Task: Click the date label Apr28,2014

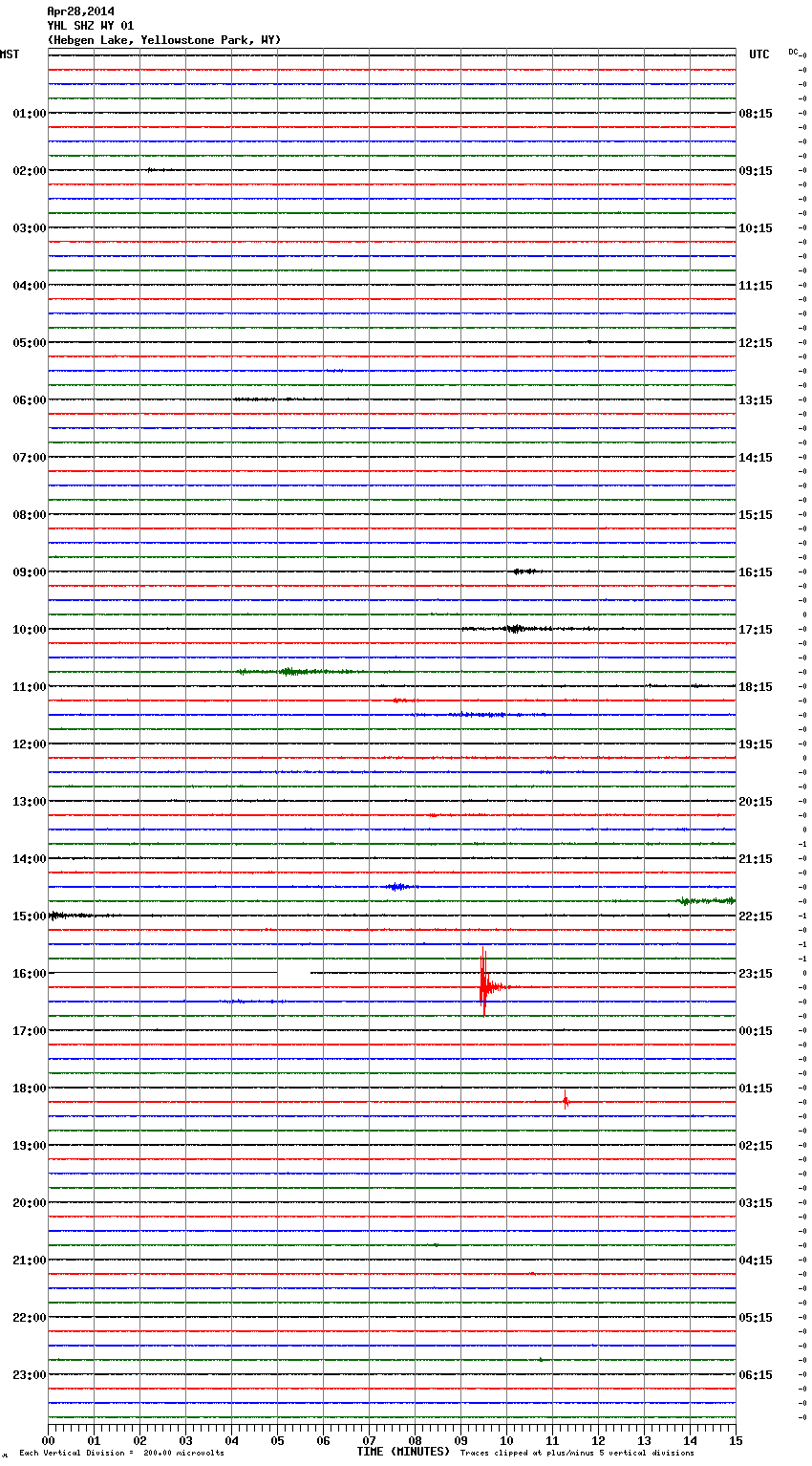Action: point(80,11)
